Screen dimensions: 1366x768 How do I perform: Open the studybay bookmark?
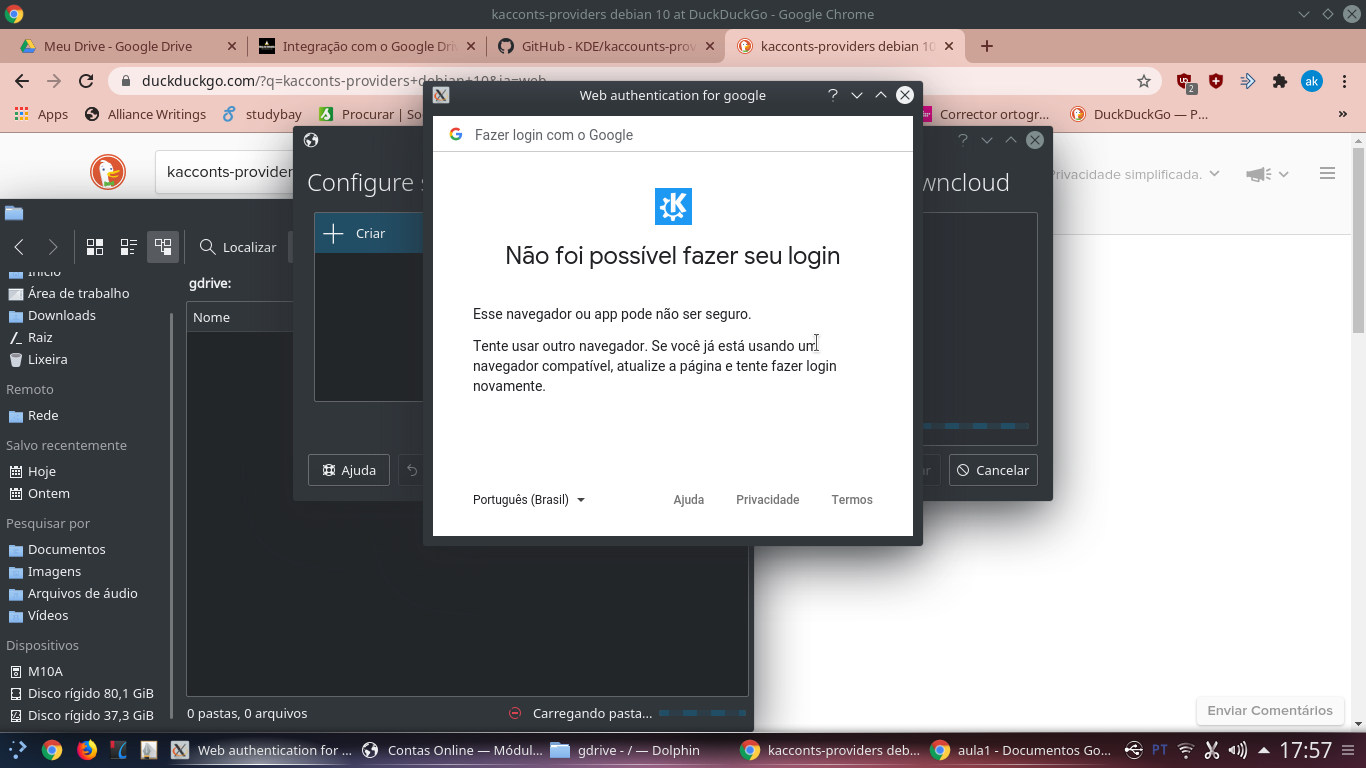click(x=262, y=114)
